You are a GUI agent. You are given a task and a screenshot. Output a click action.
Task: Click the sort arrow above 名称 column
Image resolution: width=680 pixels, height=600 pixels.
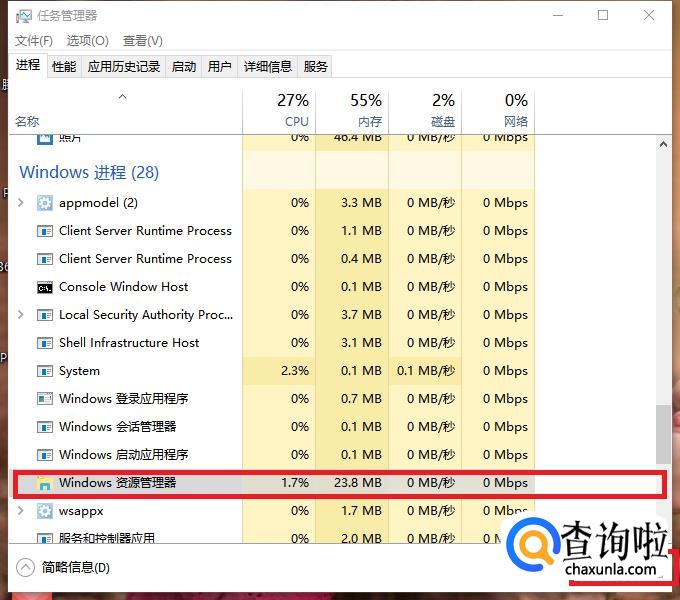point(123,97)
